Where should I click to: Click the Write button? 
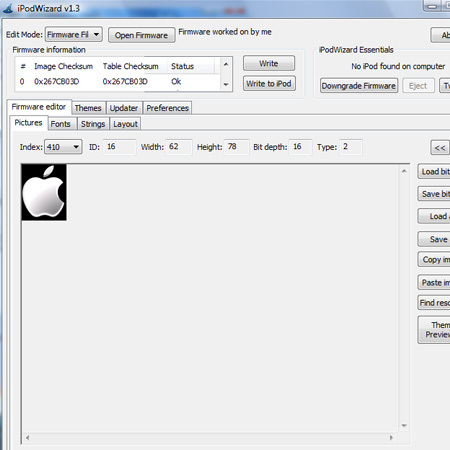[x=269, y=63]
